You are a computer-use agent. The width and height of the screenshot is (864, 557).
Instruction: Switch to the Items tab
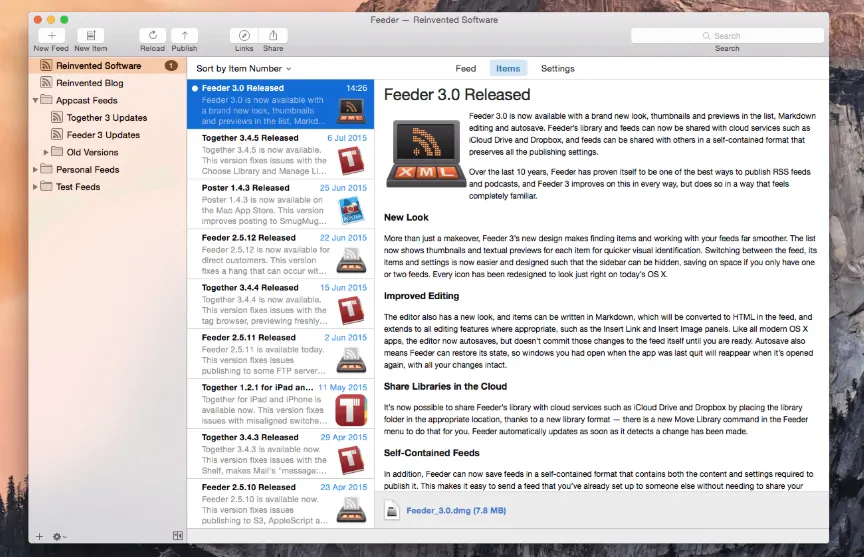[508, 68]
